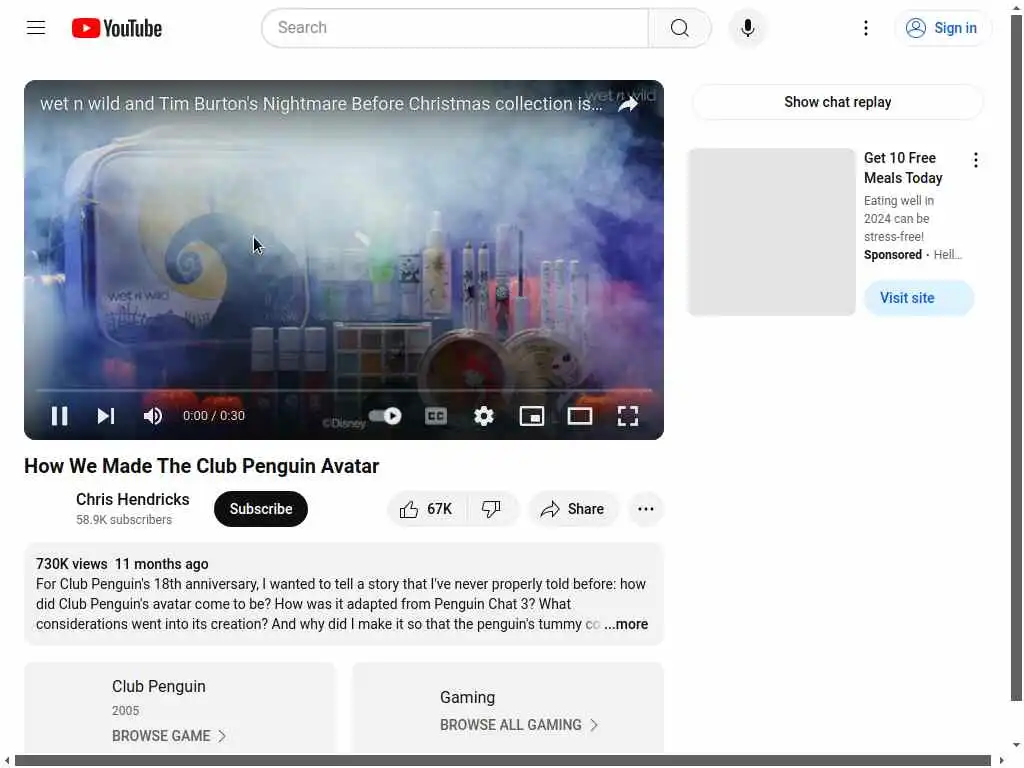Share the ad video via arrow icon in player

pyautogui.click(x=628, y=104)
